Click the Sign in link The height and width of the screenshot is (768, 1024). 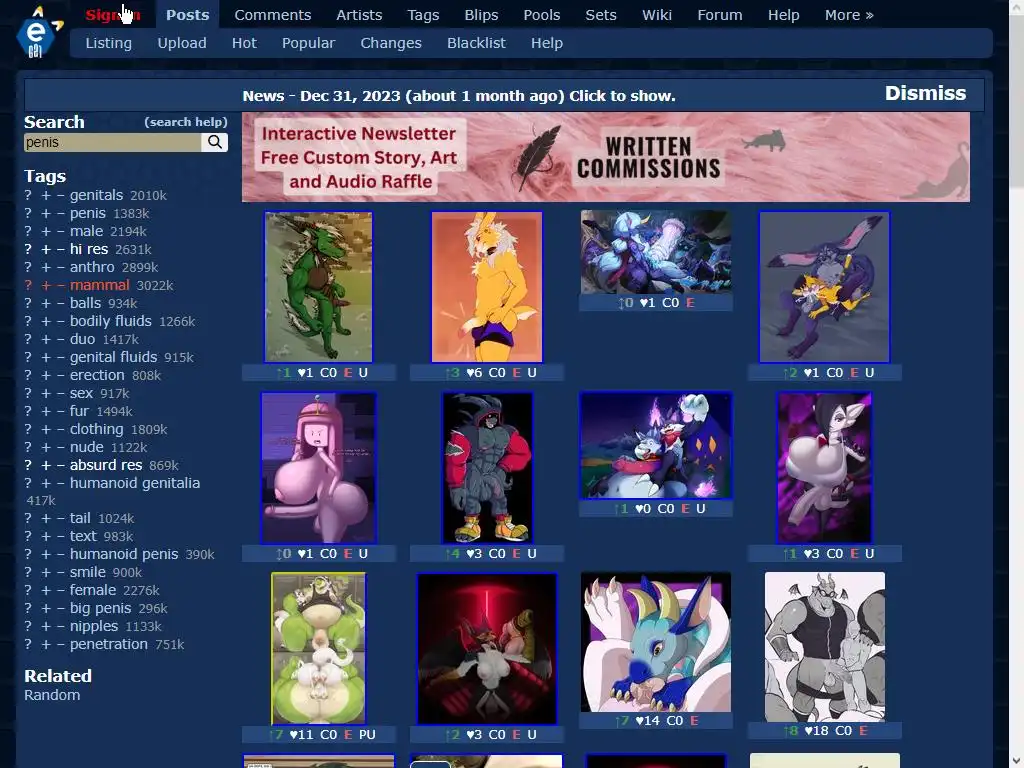[113, 15]
